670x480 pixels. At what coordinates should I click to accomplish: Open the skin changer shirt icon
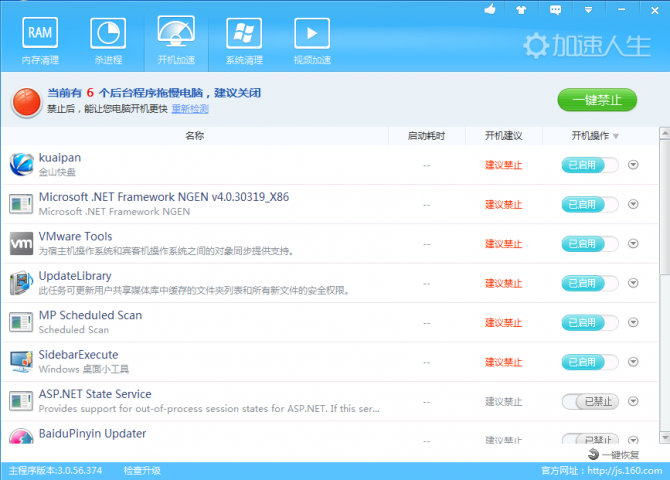(520, 9)
